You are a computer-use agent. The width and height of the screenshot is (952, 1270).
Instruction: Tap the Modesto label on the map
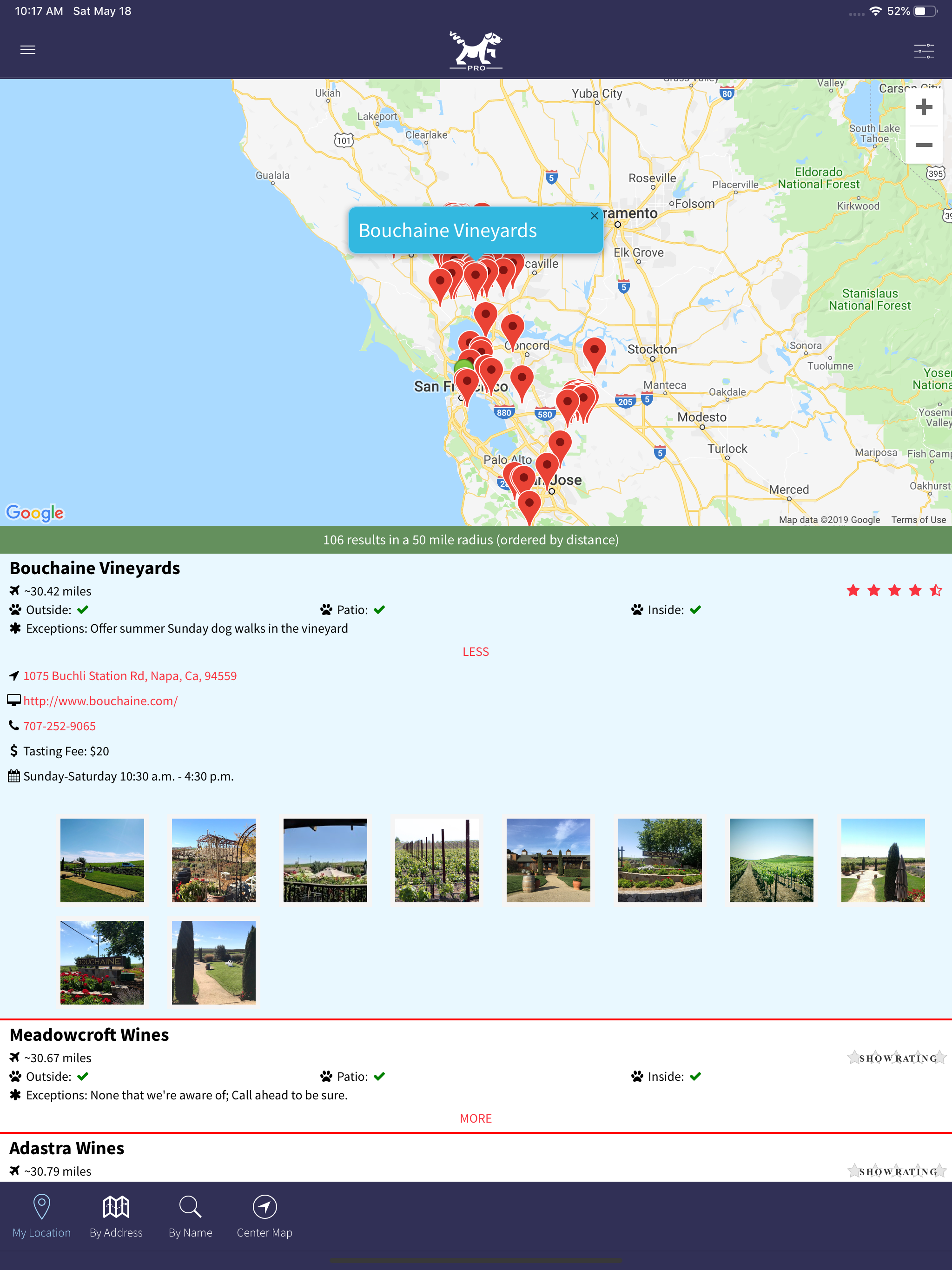tap(701, 417)
